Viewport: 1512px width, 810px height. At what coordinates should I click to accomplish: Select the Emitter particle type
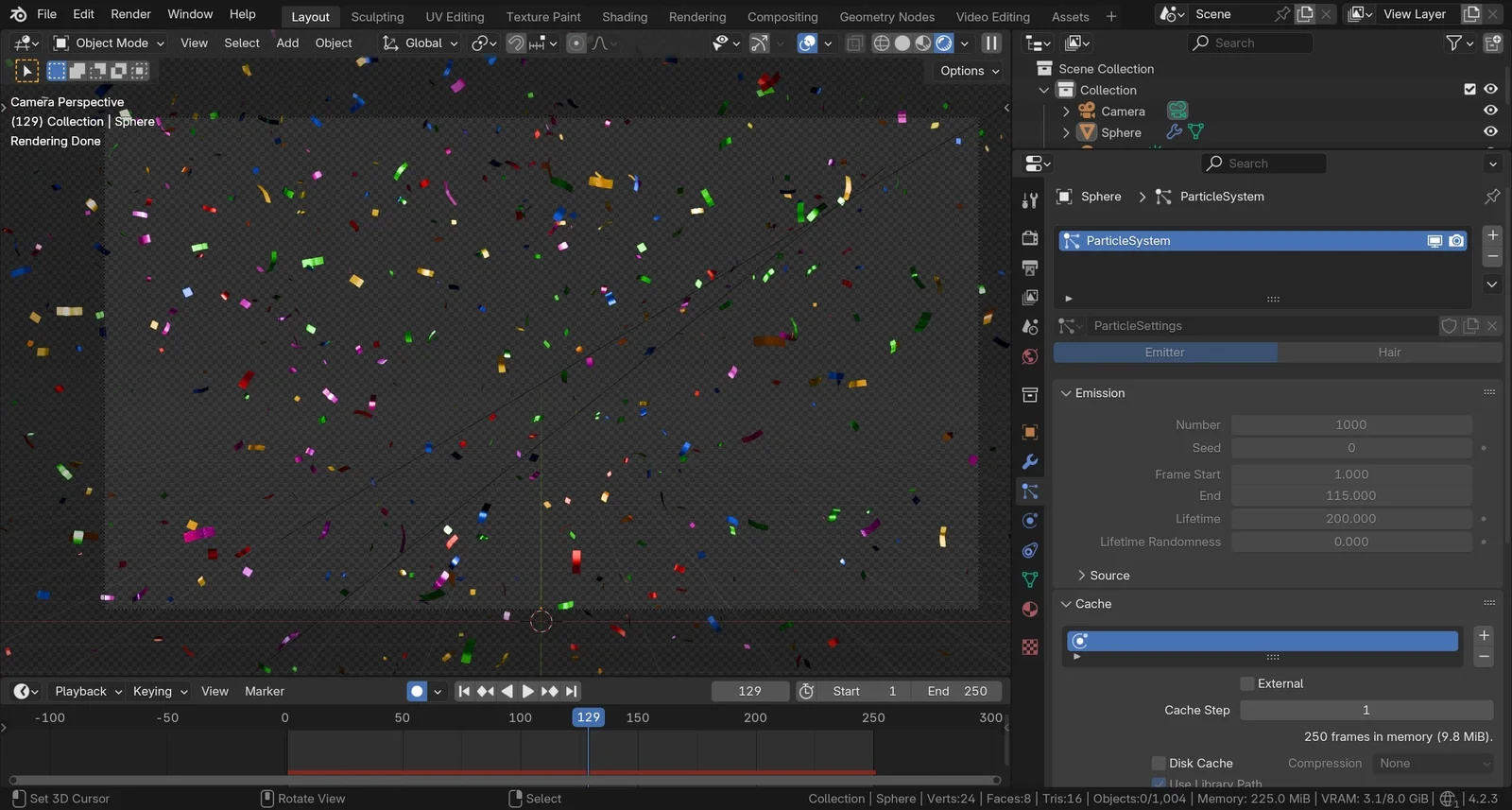coord(1164,353)
